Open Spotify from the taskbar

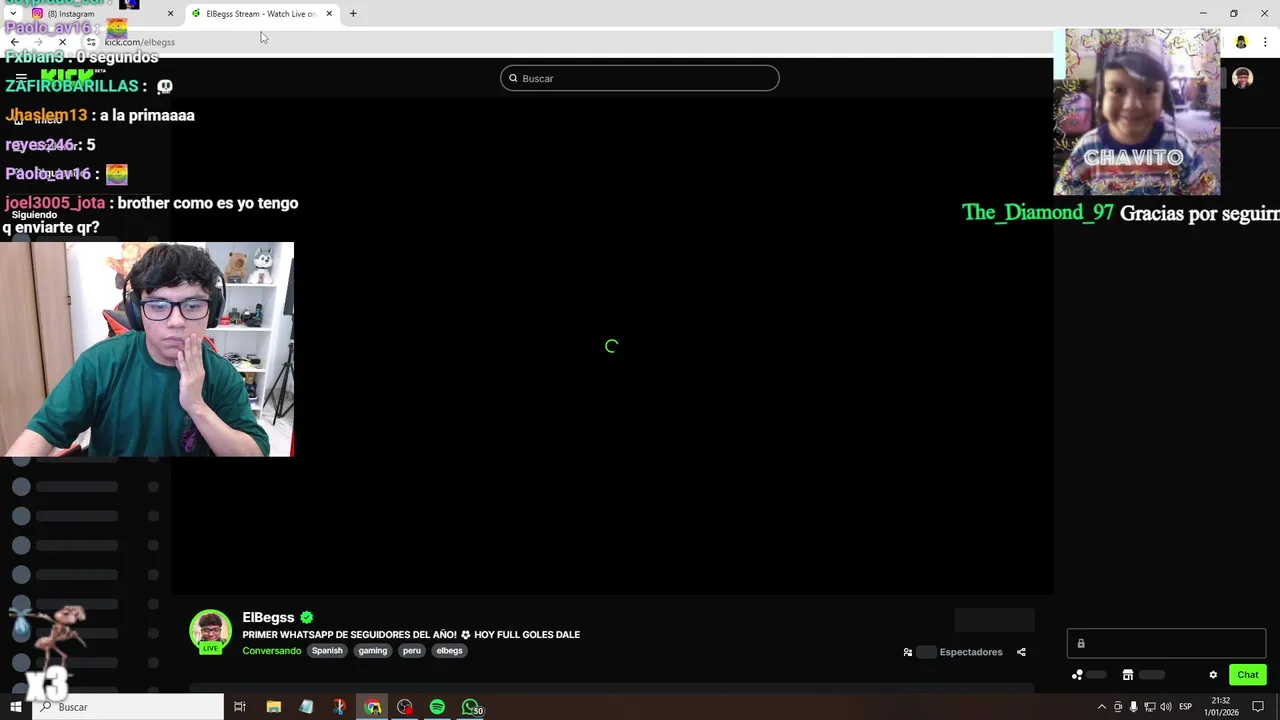click(437, 707)
